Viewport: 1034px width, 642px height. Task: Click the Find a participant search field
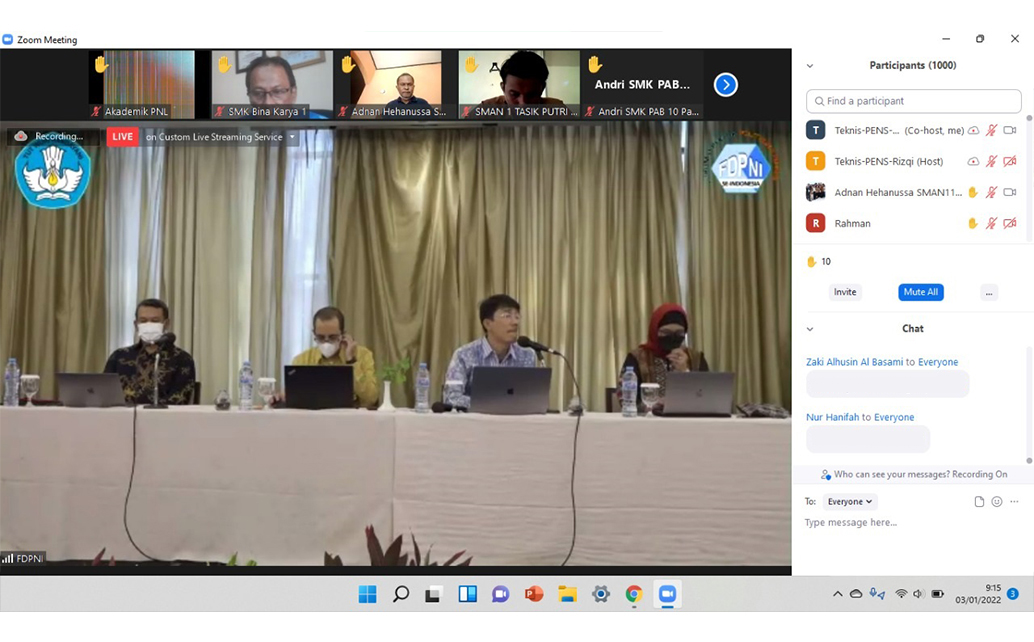tap(914, 101)
